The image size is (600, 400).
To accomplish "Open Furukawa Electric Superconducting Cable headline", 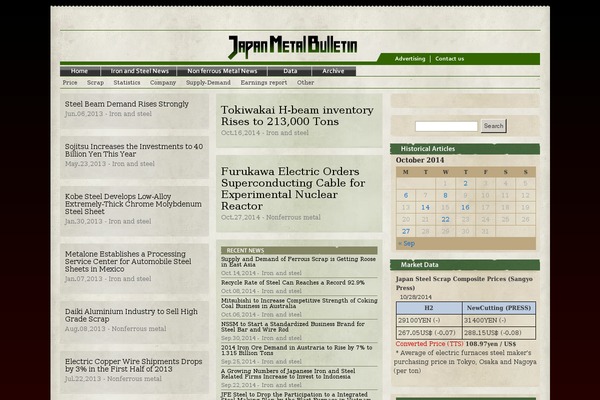I will tap(293, 189).
